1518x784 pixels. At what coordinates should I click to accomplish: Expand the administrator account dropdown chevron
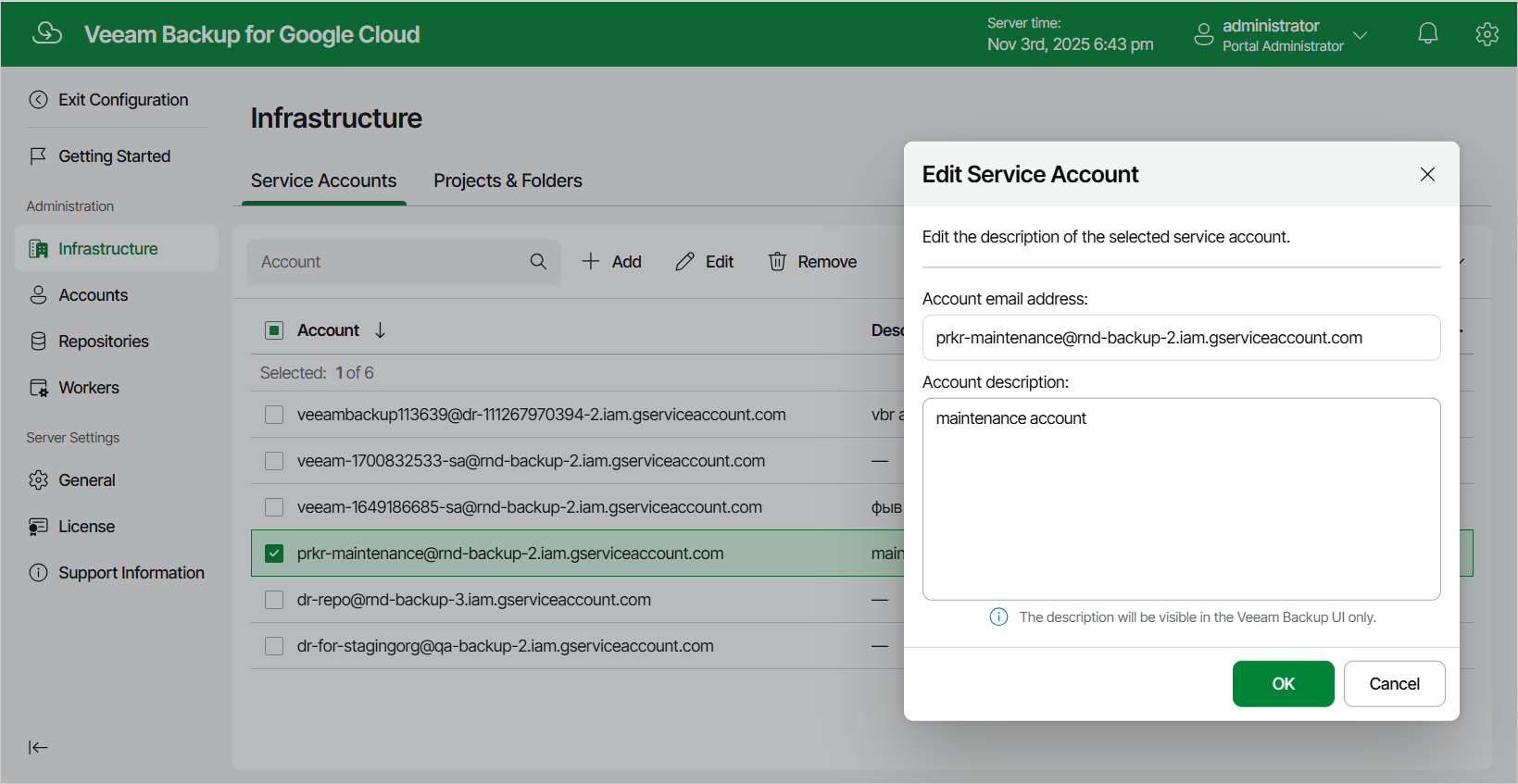1360,35
